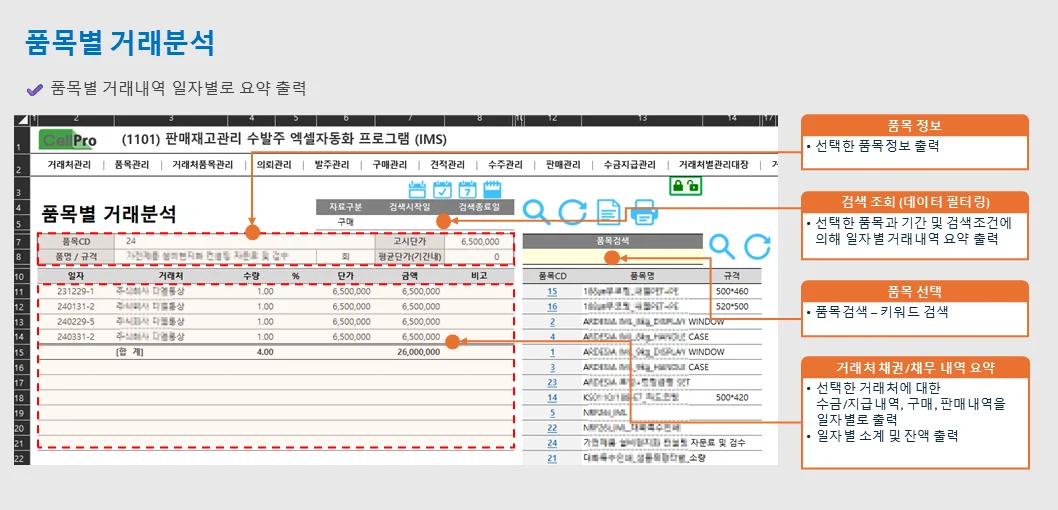This screenshot has height=510, width=1058.
Task: Click the calendar icon with checkmark
Action: 442,189
